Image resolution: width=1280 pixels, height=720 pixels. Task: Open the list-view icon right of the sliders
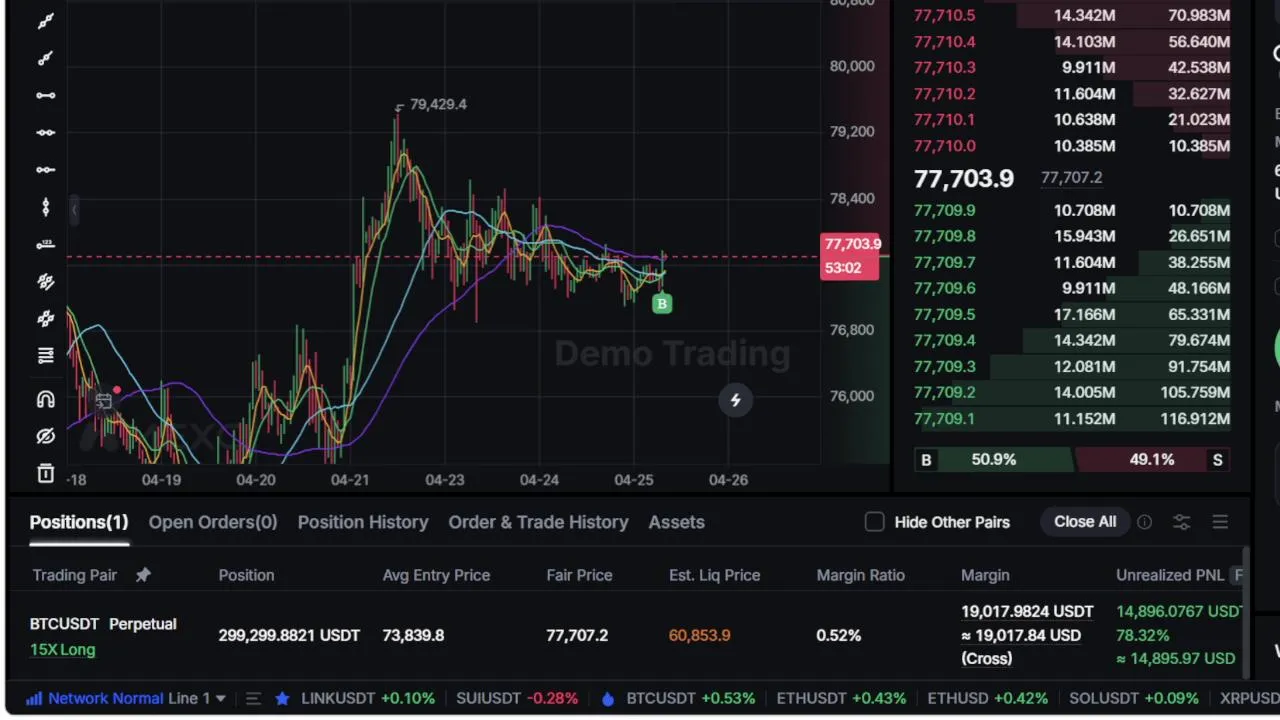pyautogui.click(x=1220, y=522)
